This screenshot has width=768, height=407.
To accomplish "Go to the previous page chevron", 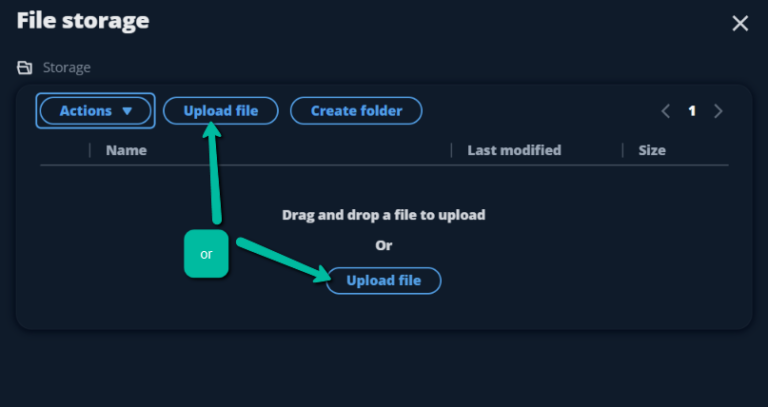I will tap(665, 111).
